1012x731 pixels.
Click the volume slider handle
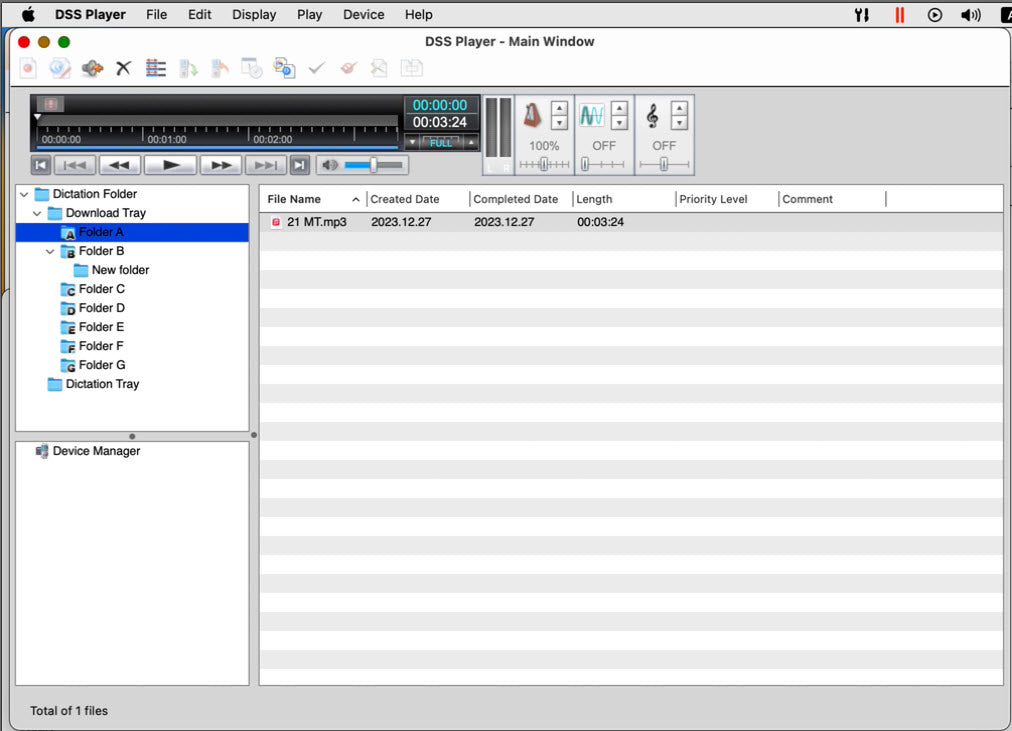[373, 165]
